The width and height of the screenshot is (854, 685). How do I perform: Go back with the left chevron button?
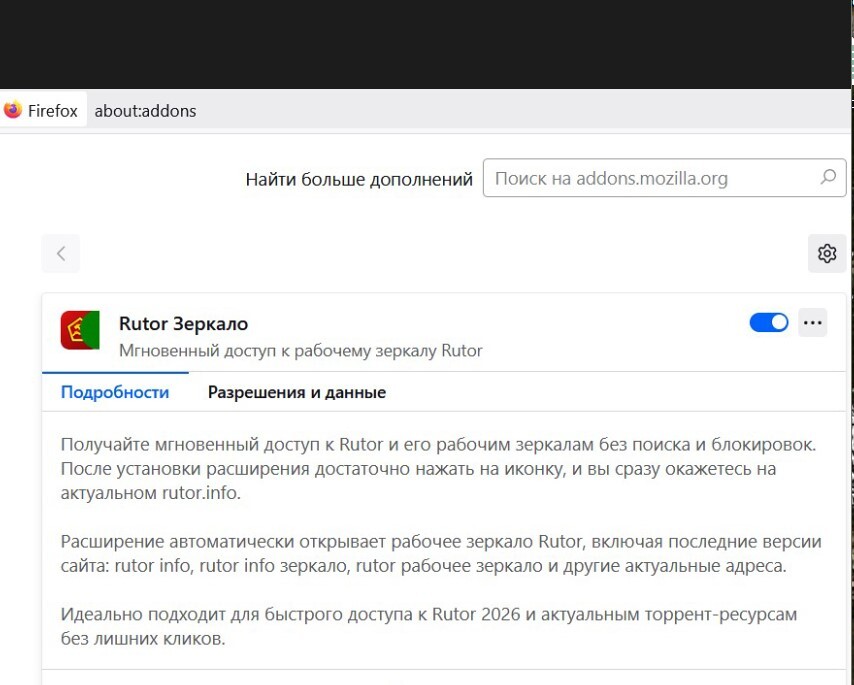pos(61,253)
